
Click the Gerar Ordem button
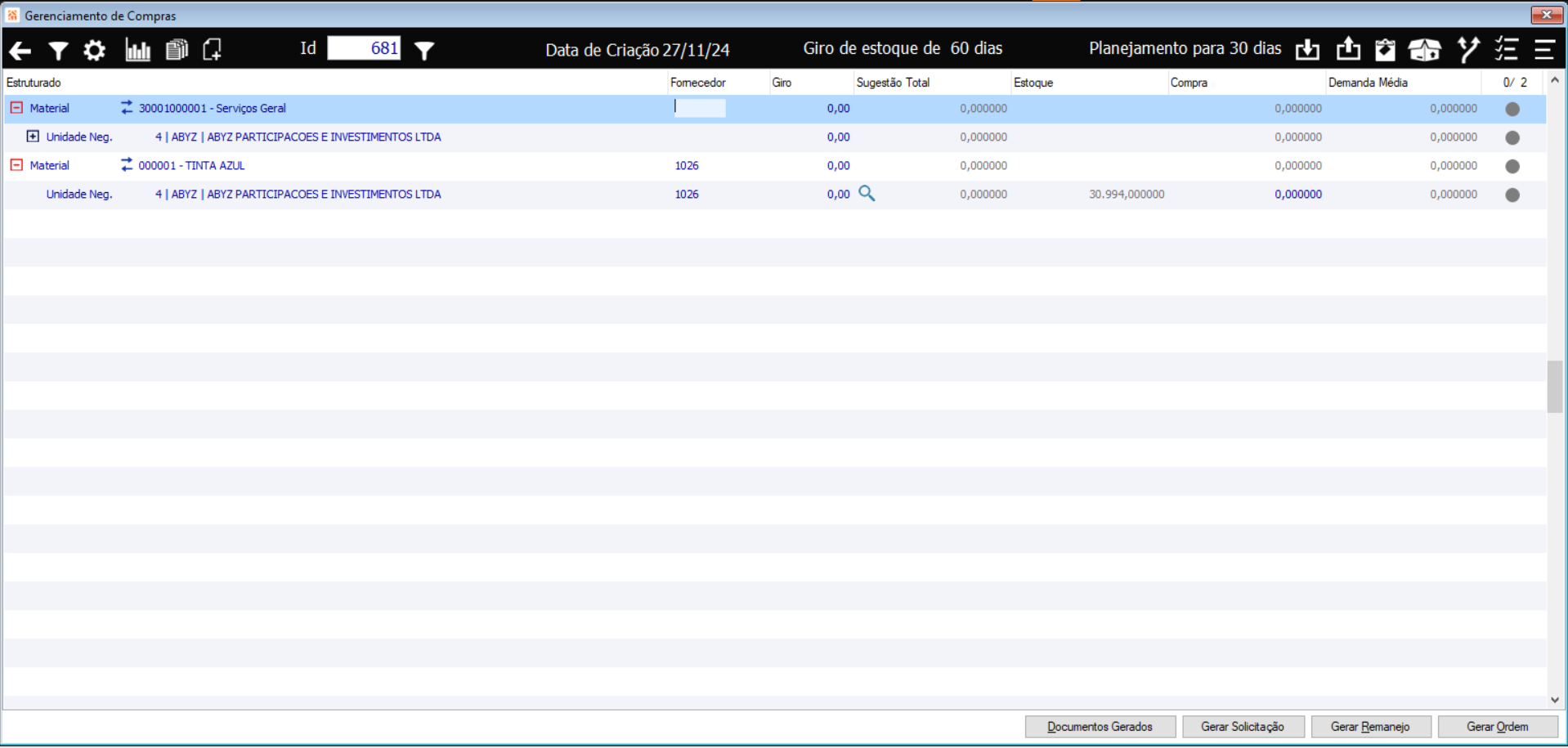(x=1498, y=727)
